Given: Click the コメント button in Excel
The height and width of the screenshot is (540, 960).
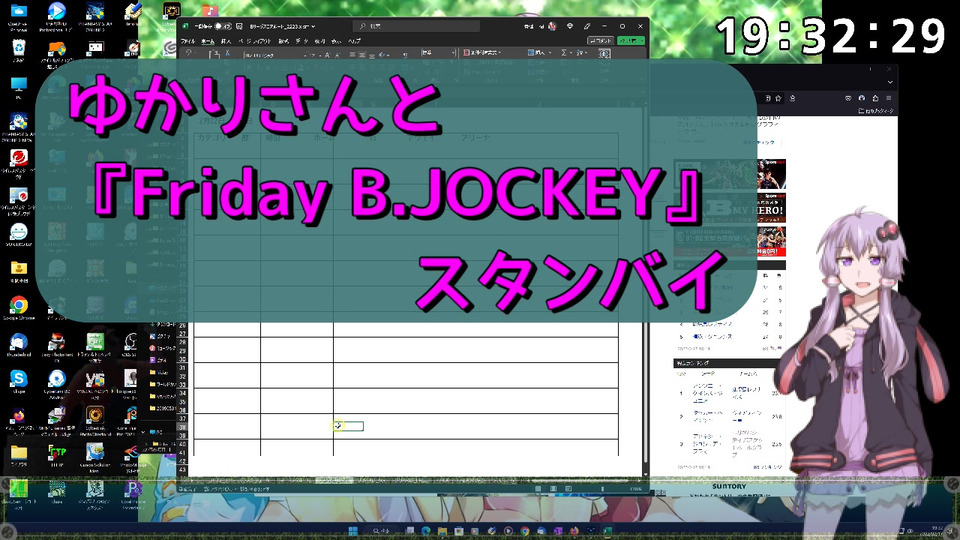Looking at the screenshot, I should click(600, 40).
